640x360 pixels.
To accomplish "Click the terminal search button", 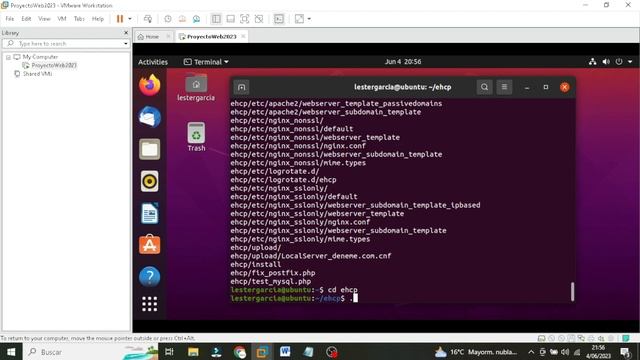I will (x=484, y=87).
